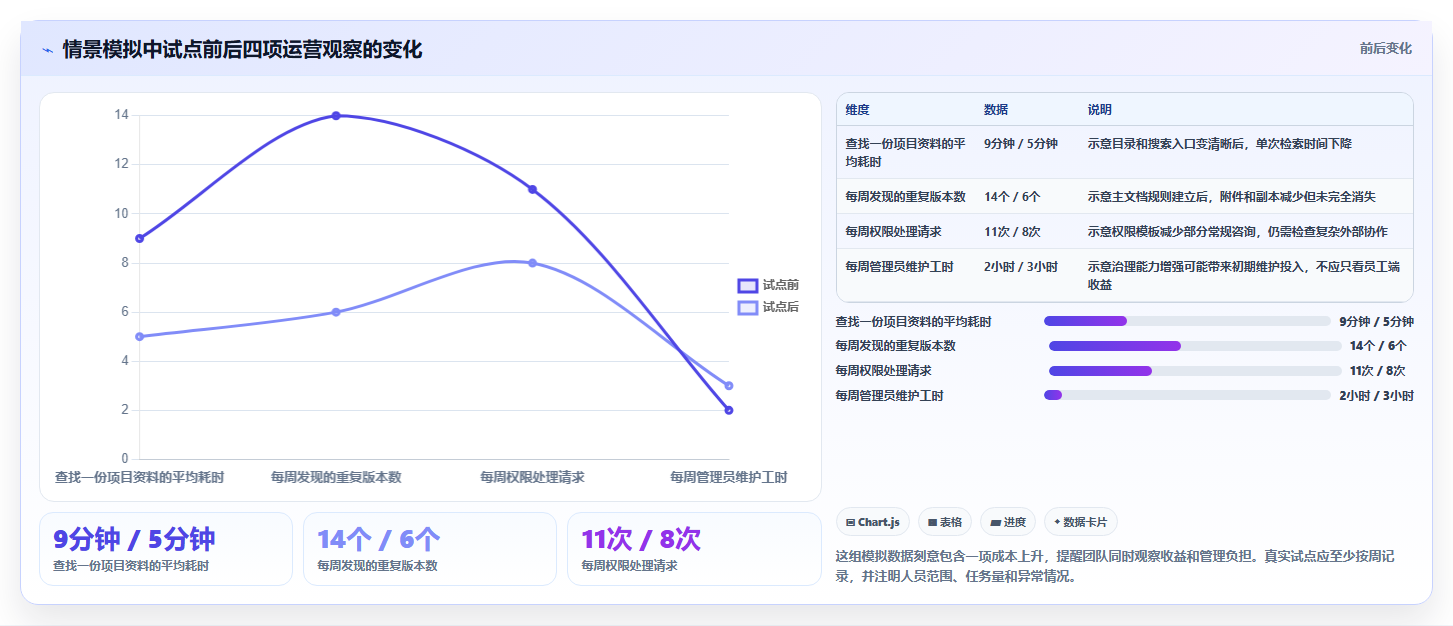This screenshot has width=1453, height=626.
Task: Click progress bar for 每周管理员维护工时
Action: pyautogui.click(x=1187, y=395)
